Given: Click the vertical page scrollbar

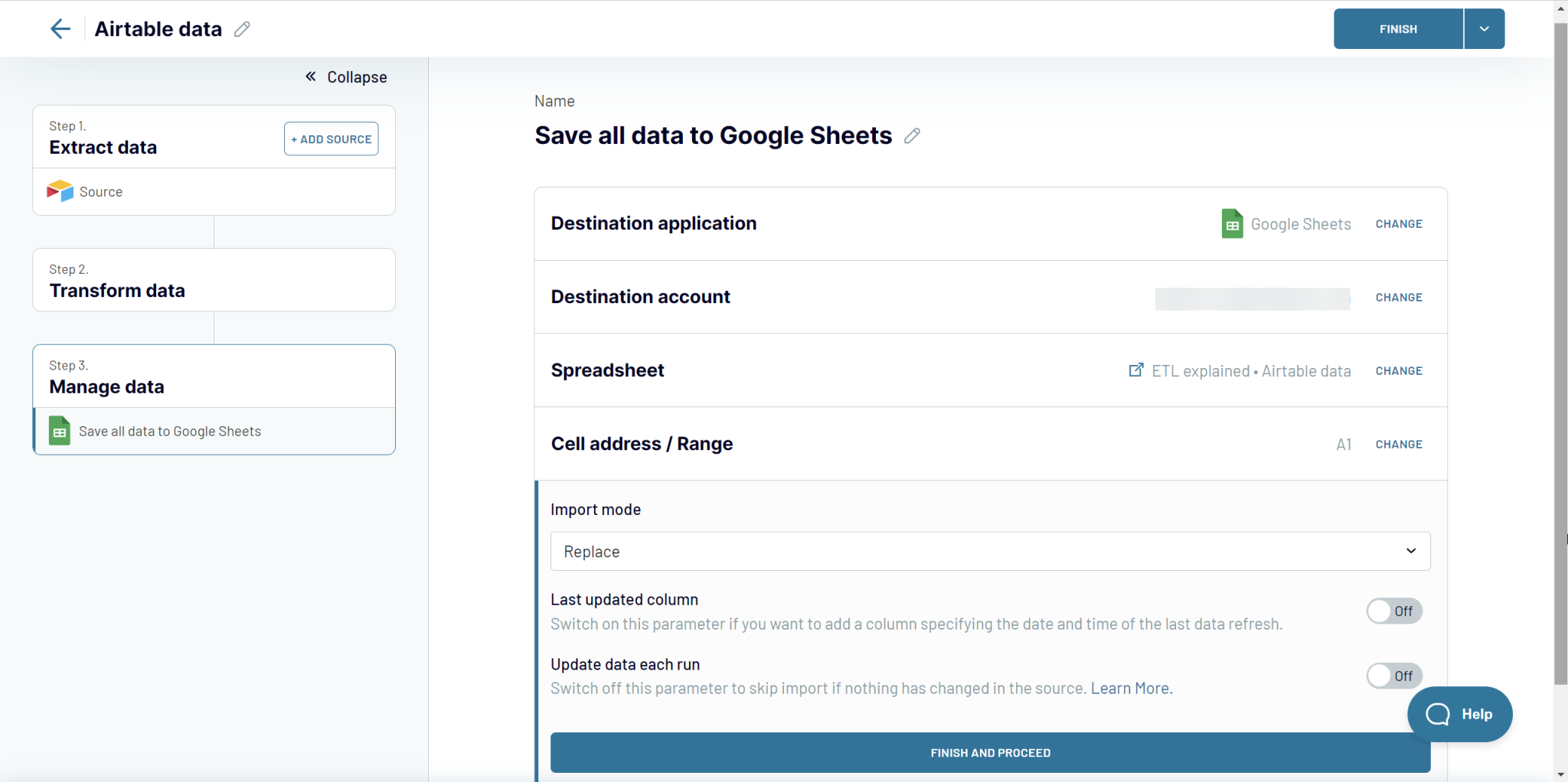Looking at the screenshot, I should 1560,352.
